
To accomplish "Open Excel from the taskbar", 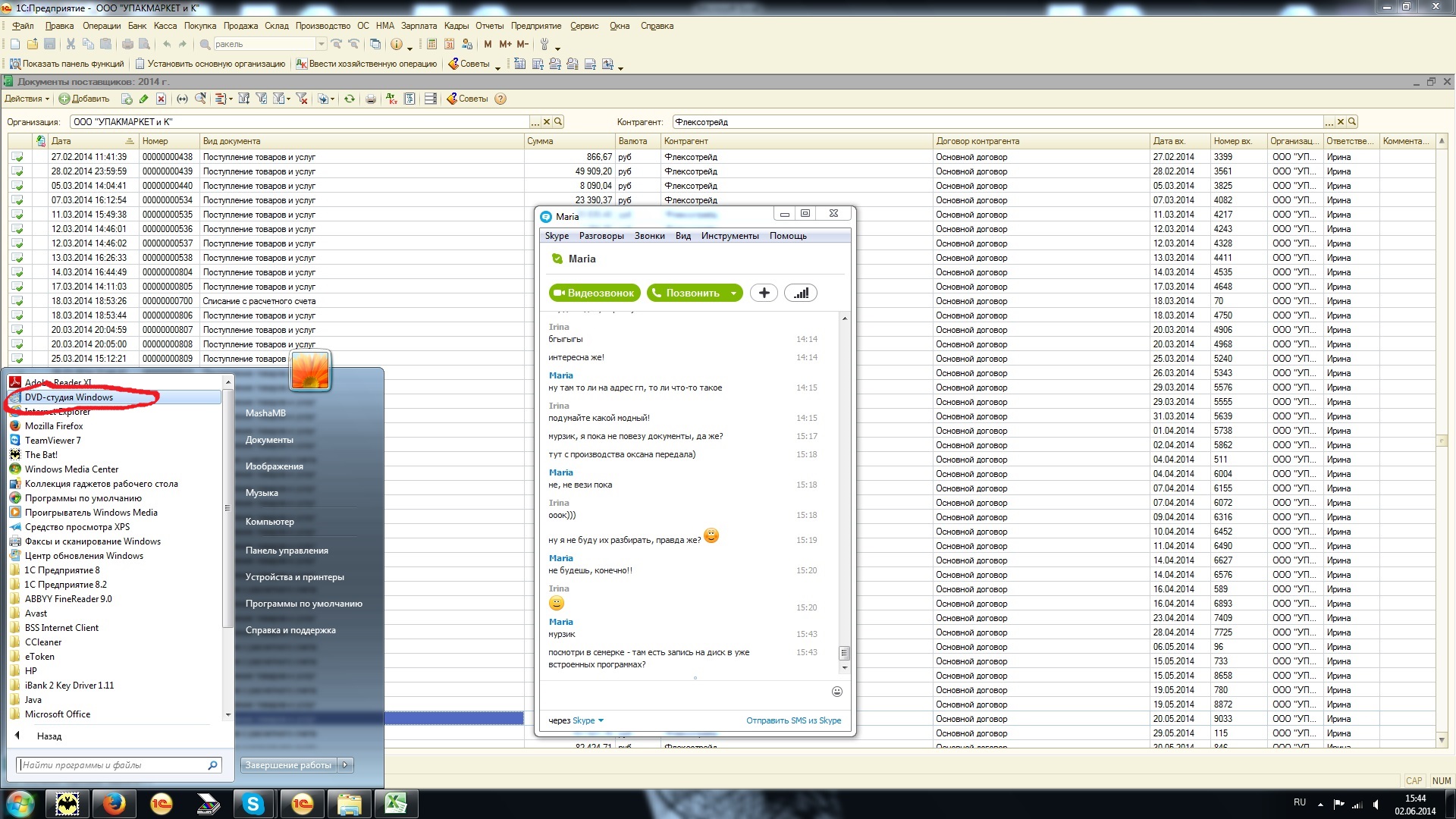I will tap(396, 804).
